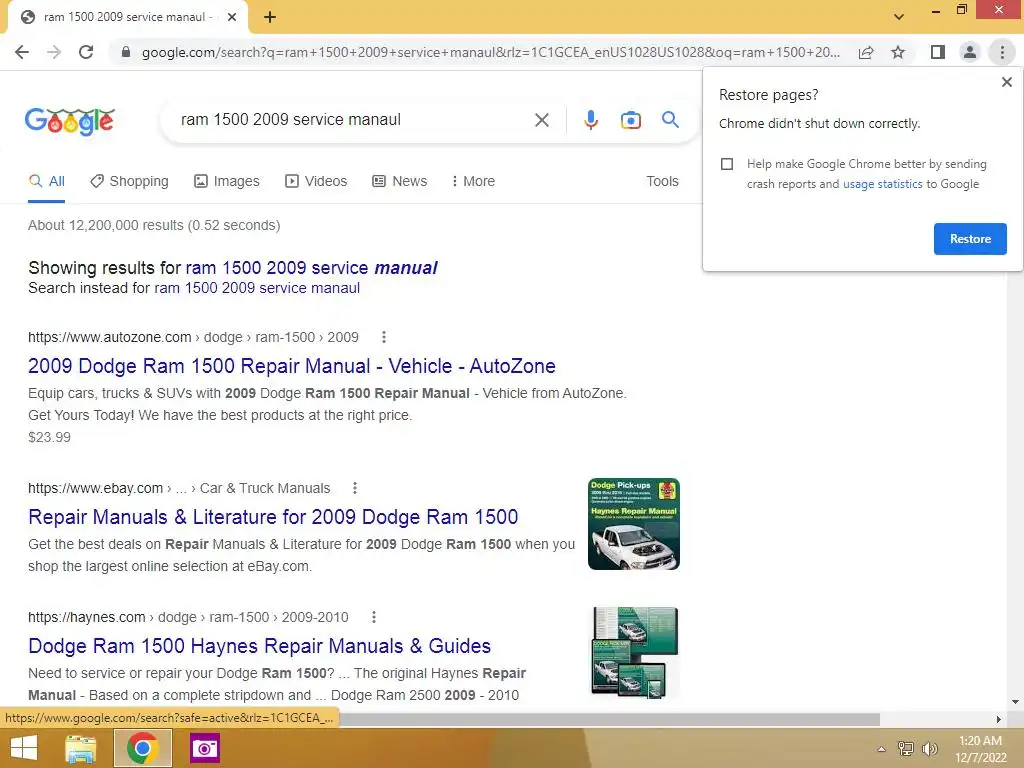Click the address bar URL text
Image resolution: width=1024 pixels, height=768 pixels.
click(x=490, y=52)
